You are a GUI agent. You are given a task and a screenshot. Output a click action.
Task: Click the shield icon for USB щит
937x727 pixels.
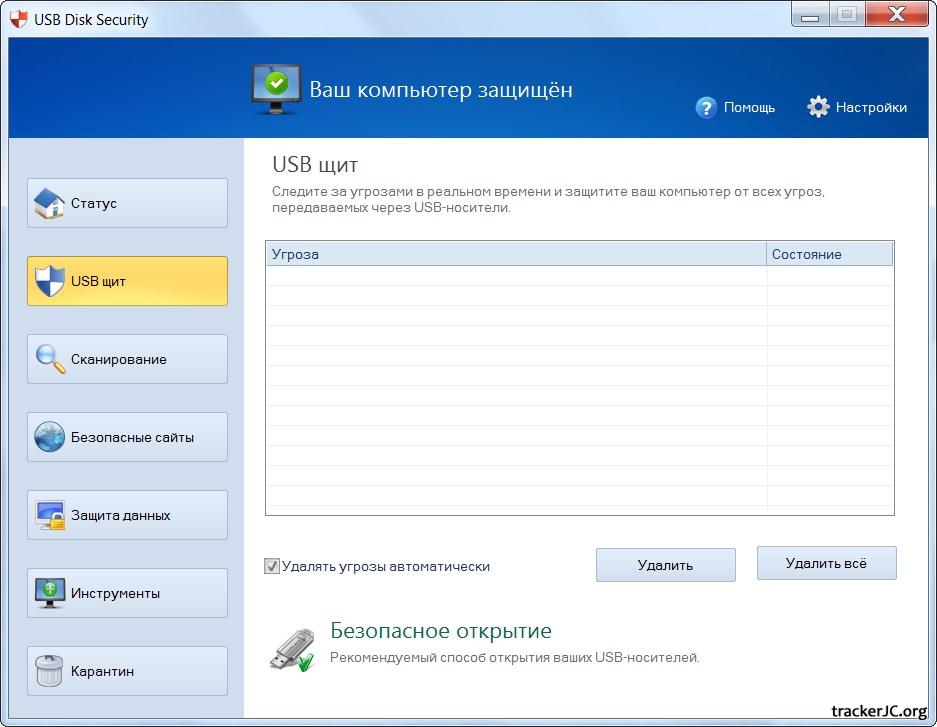click(x=49, y=281)
